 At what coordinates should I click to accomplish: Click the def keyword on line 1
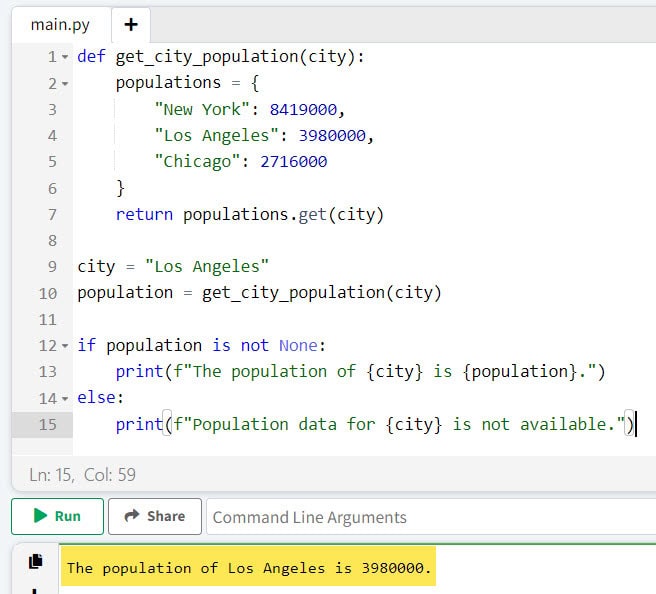coord(92,56)
